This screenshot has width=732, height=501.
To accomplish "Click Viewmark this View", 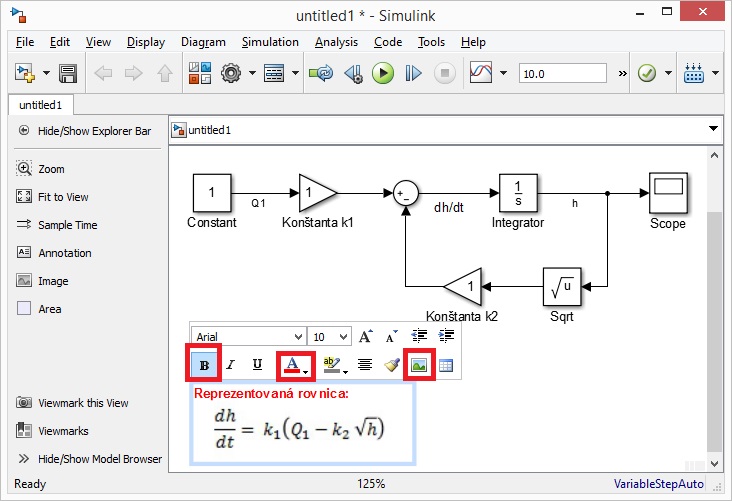I will pos(72,402).
